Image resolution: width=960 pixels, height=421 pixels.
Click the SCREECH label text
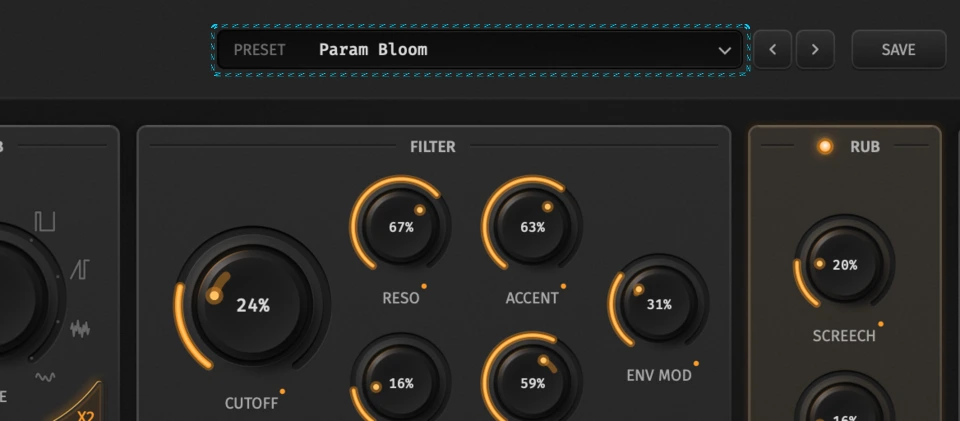[844, 335]
